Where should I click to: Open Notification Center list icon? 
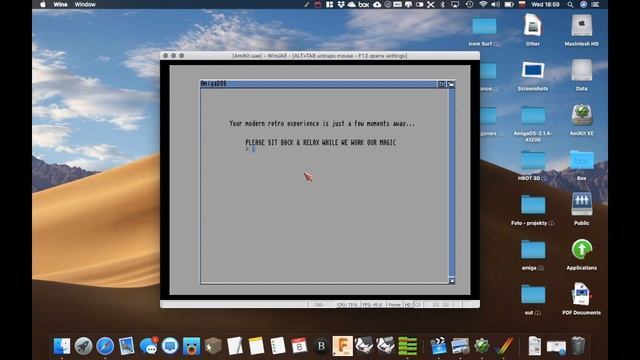click(596, 4)
